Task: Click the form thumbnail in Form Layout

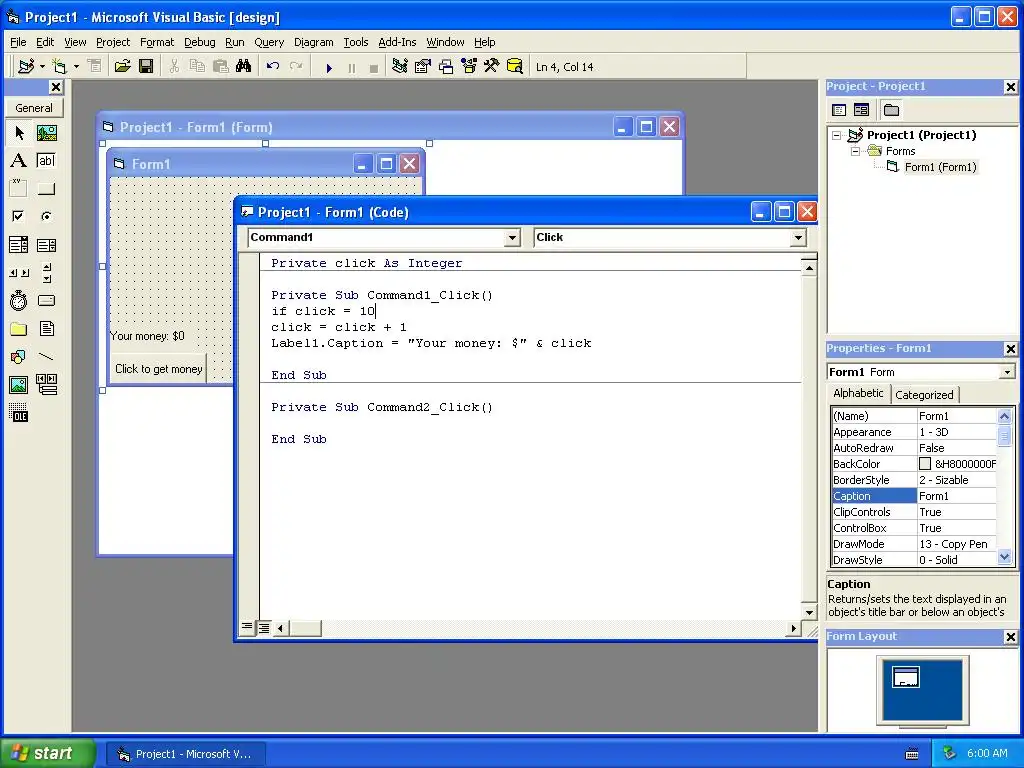Action: [x=906, y=677]
